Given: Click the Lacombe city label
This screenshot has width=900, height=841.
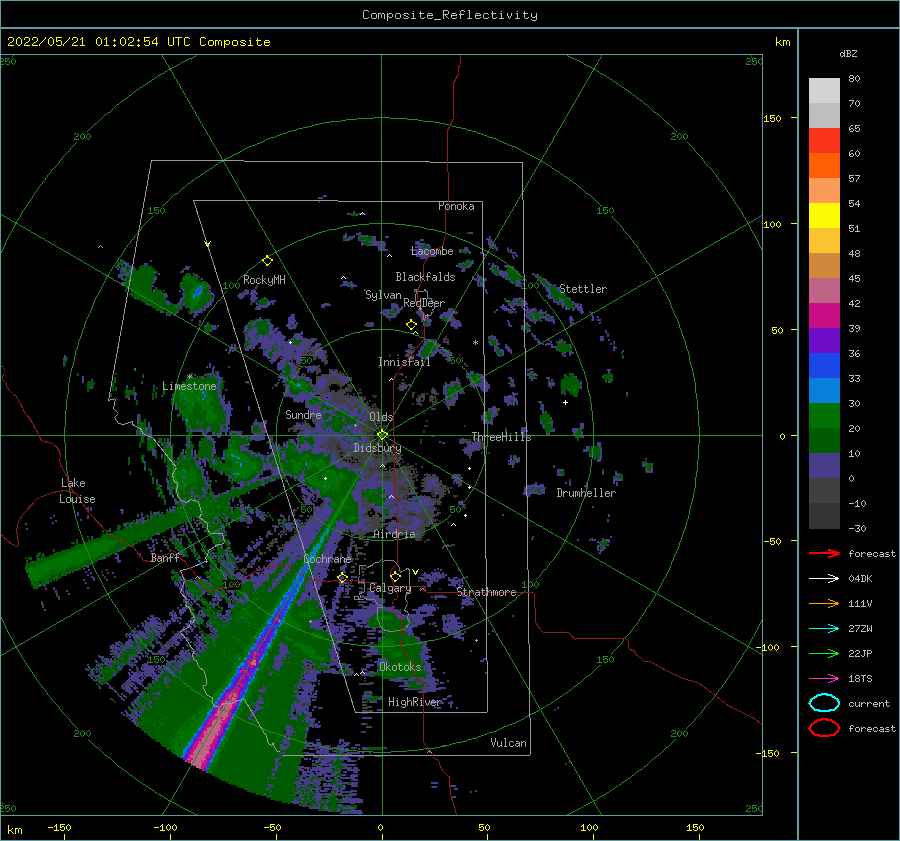Looking at the screenshot, I should click(432, 251).
